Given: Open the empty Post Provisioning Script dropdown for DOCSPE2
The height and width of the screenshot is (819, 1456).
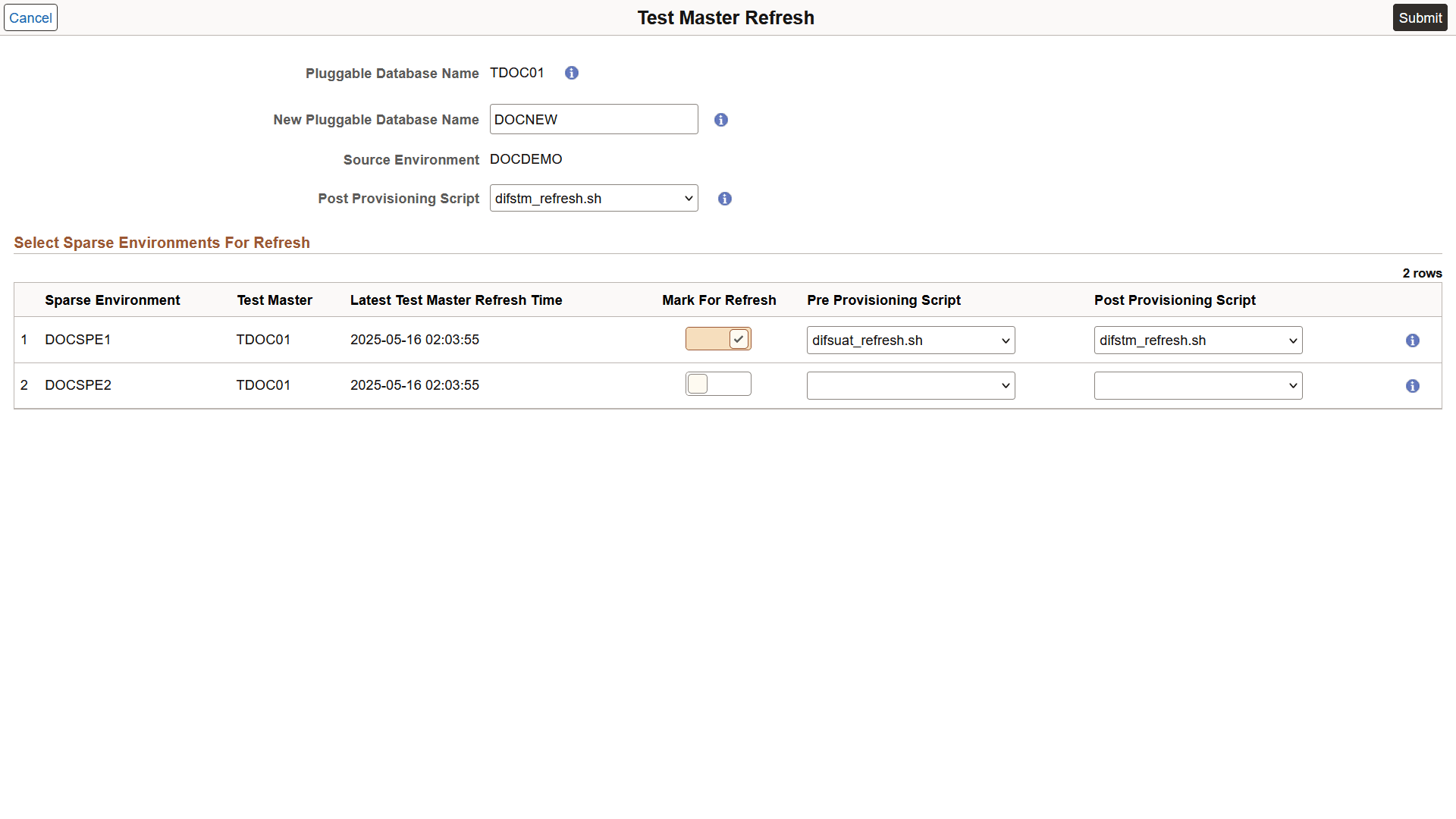Looking at the screenshot, I should coord(1197,385).
